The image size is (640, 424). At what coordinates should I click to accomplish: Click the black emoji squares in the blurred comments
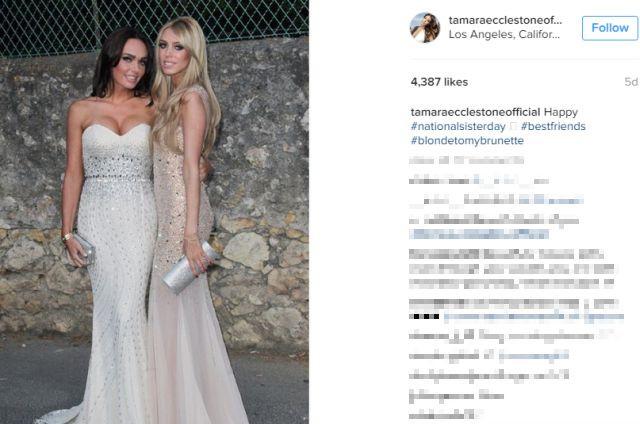pyautogui.click(x=424, y=316)
